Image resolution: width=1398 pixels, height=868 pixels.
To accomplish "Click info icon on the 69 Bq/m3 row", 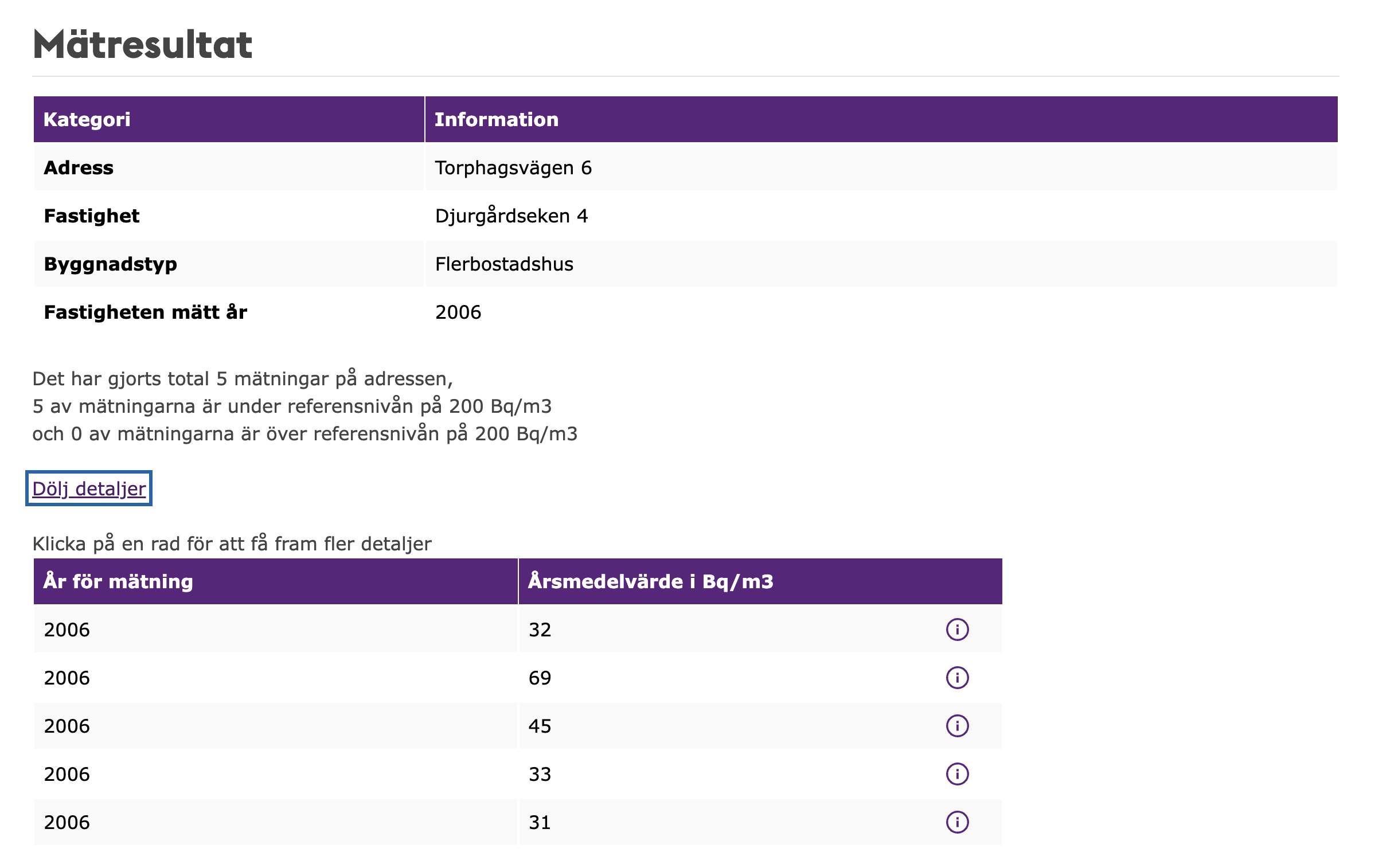I will (956, 678).
